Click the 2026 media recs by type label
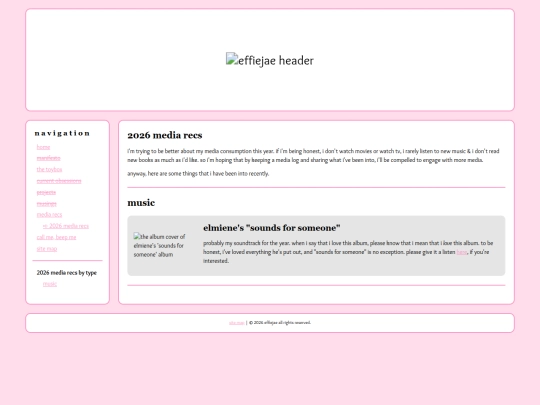The image size is (540, 405). (x=66, y=272)
